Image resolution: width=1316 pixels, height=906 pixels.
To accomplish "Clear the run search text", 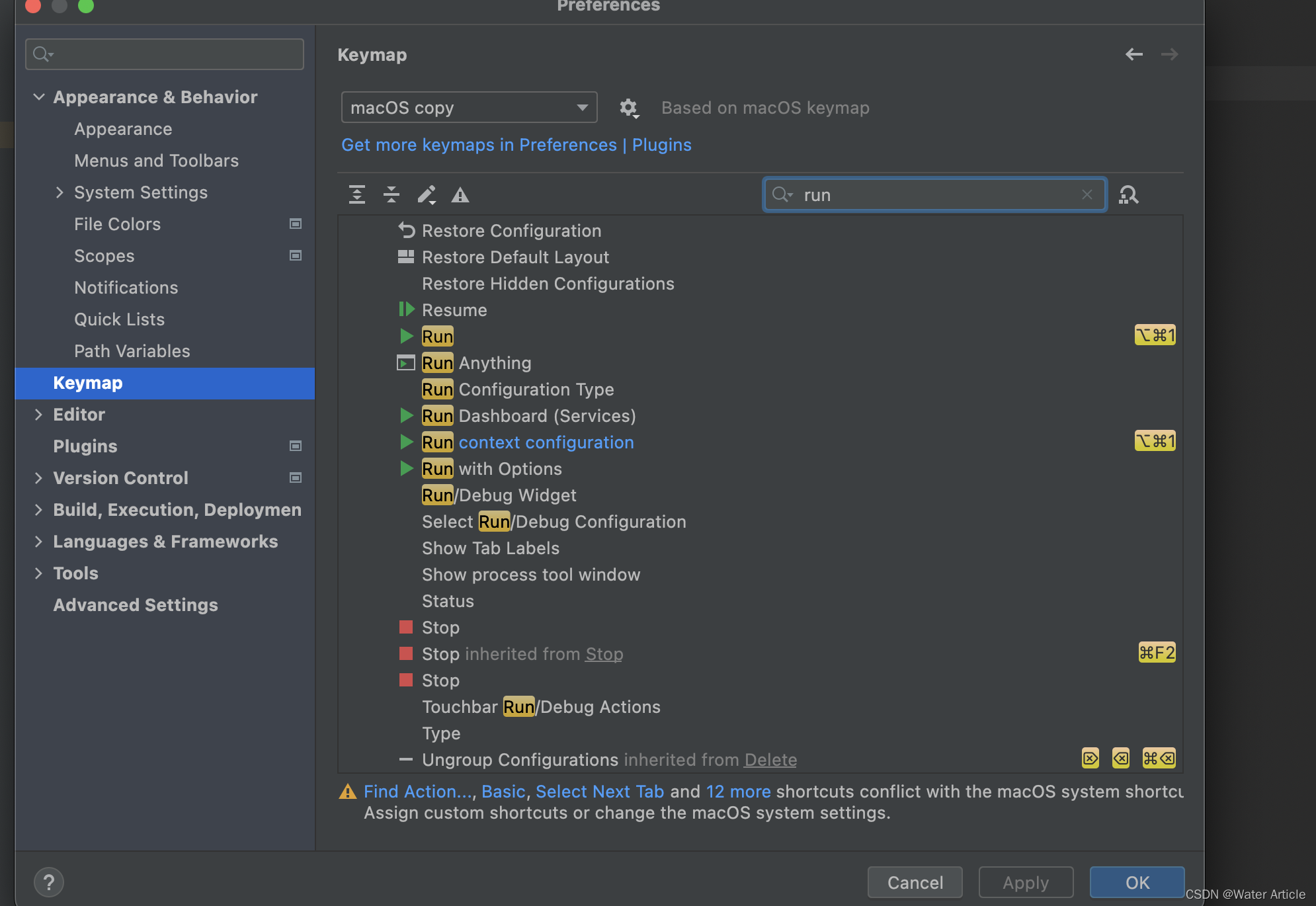I will 1087,194.
